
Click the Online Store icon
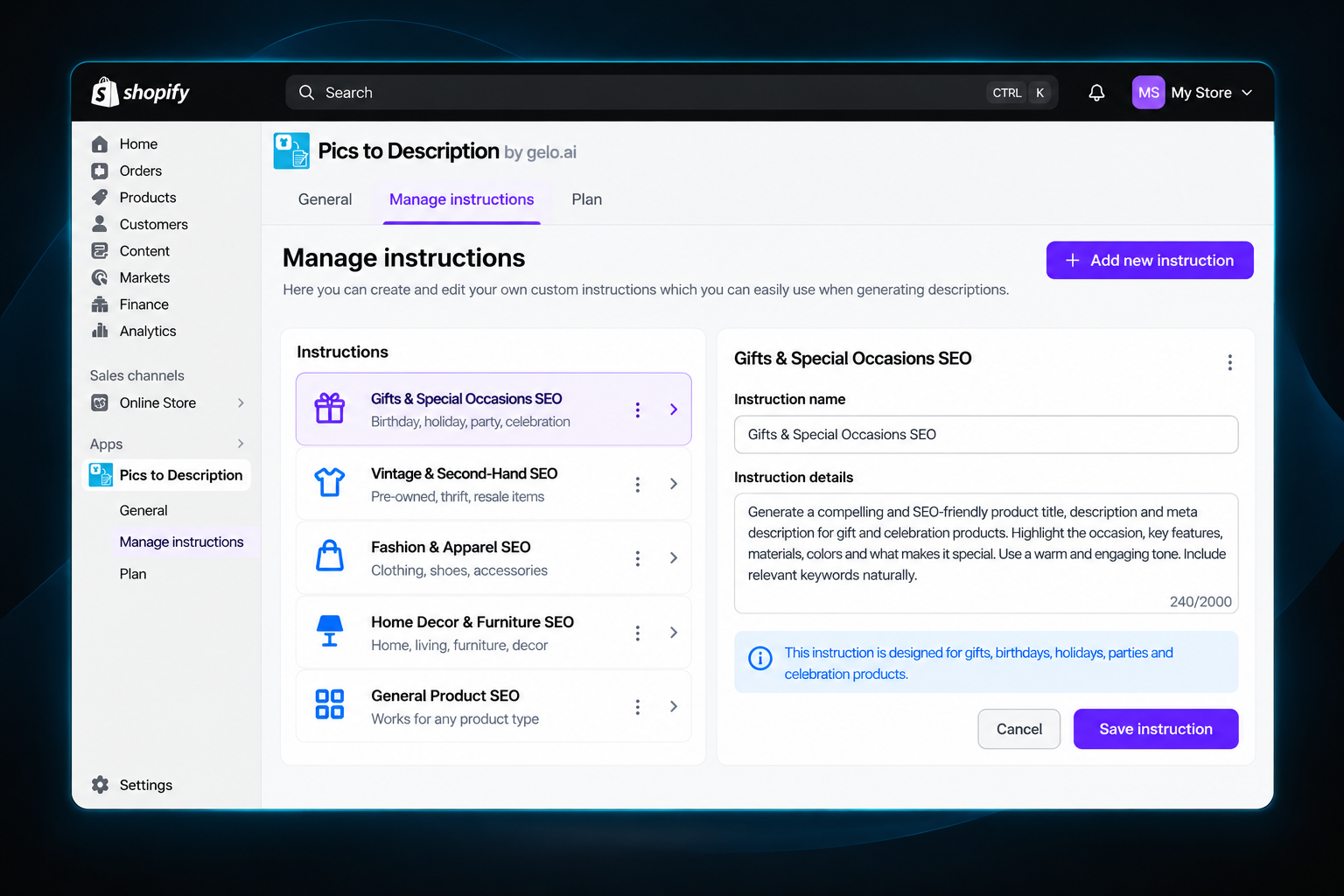(x=100, y=402)
